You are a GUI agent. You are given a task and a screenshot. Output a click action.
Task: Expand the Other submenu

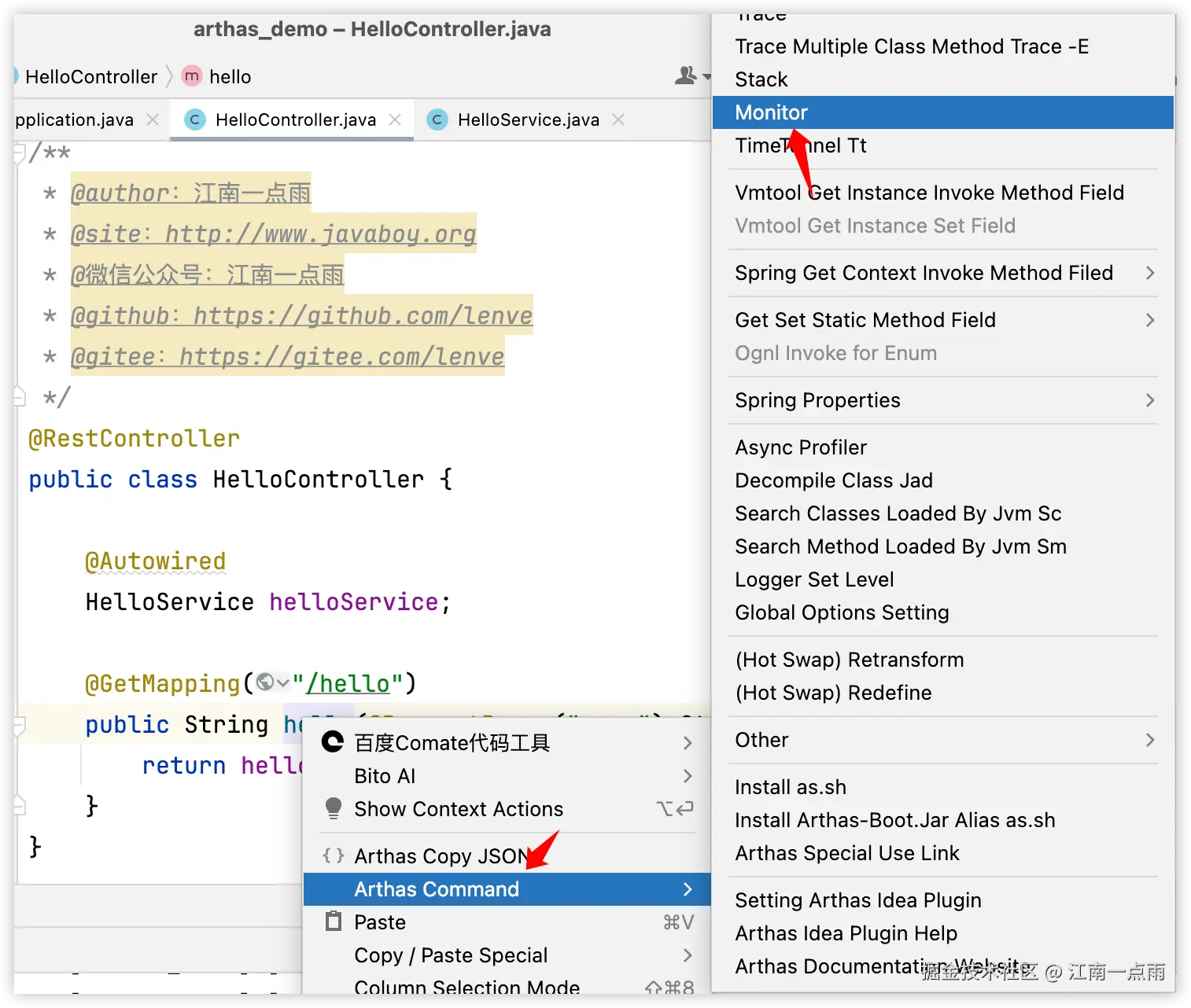[x=943, y=740]
